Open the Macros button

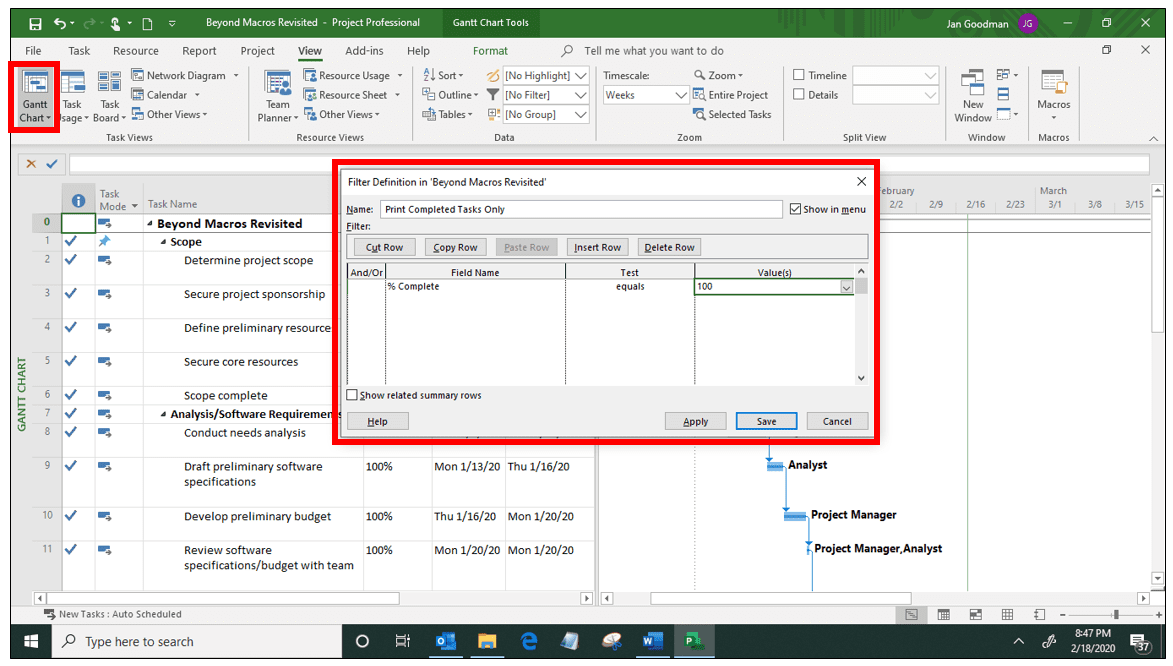[x=1053, y=97]
